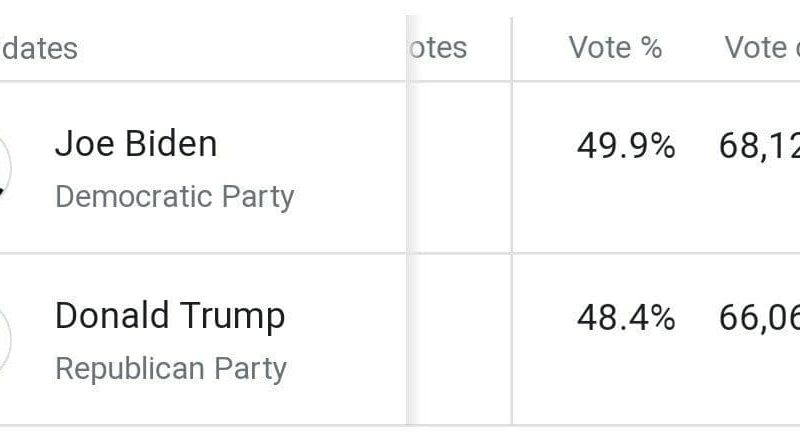Click Biden's 49.9% vote percentage
The height and width of the screenshot is (437, 800).
626,146
